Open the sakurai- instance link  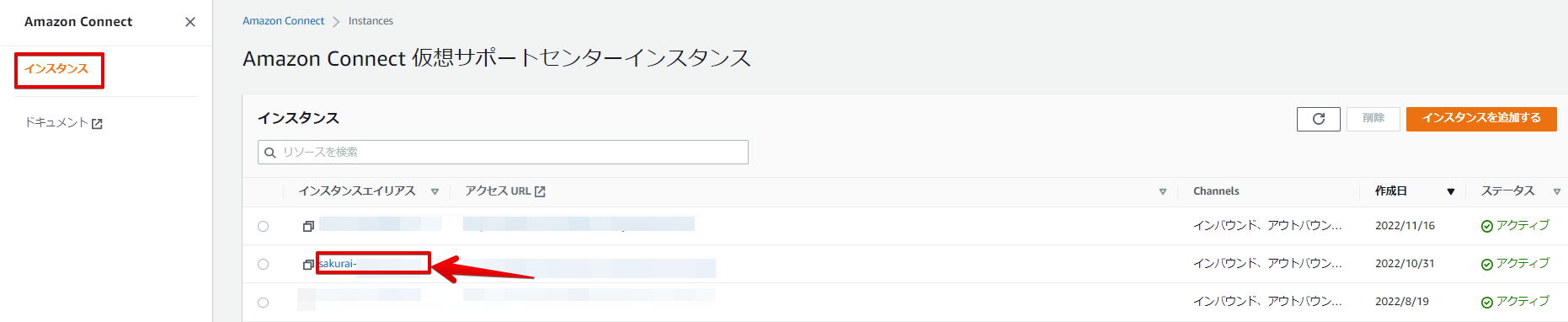tap(338, 264)
